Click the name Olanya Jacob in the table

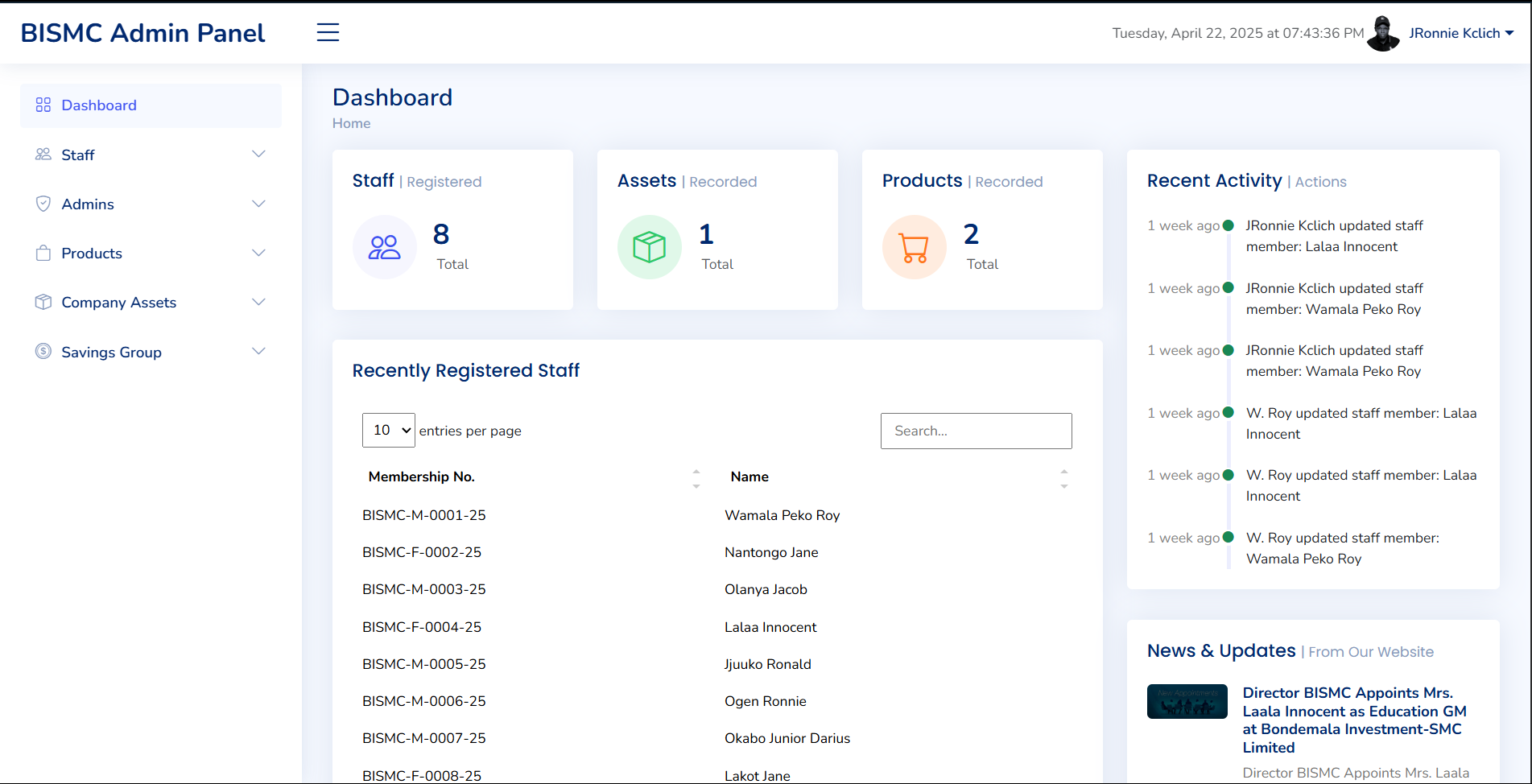[766, 589]
